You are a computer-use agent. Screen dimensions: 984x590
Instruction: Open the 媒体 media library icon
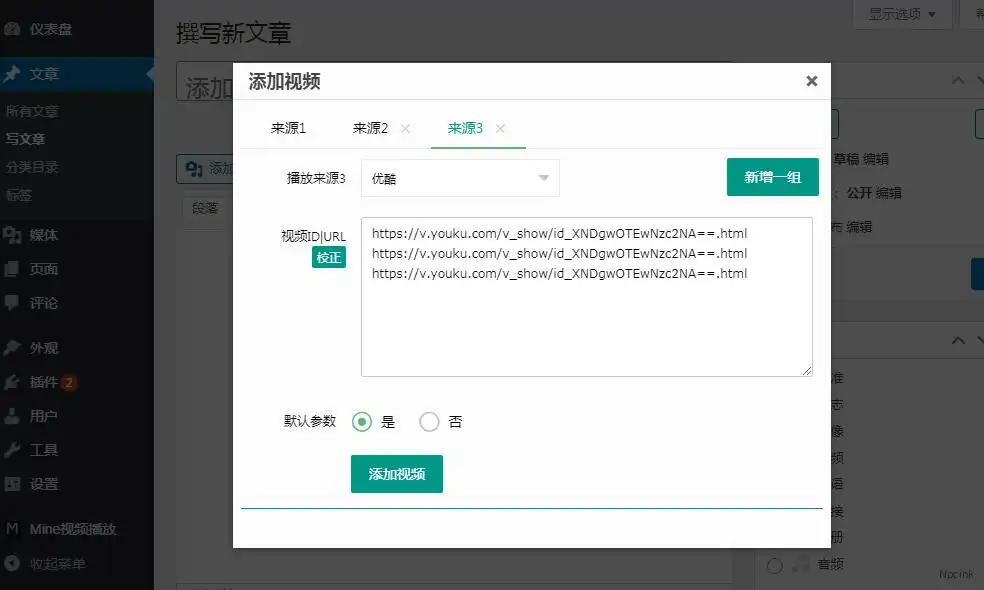14,235
